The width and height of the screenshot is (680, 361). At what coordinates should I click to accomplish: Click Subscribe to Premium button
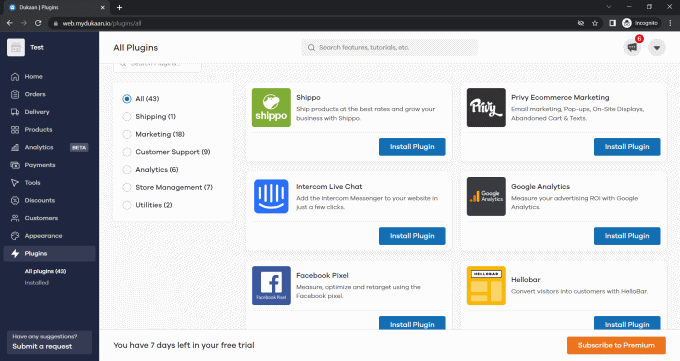tap(616, 345)
